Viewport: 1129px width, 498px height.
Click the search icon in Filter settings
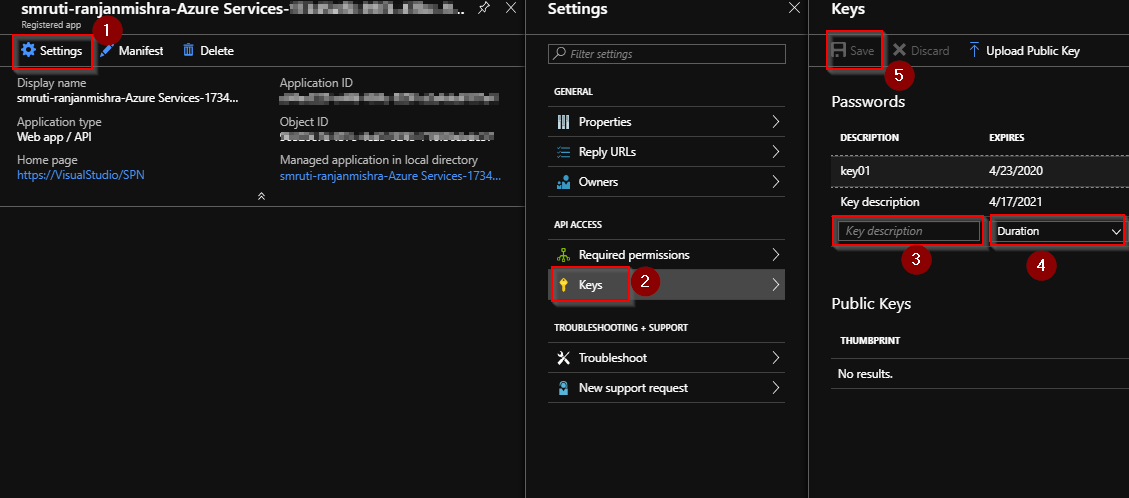coord(559,54)
